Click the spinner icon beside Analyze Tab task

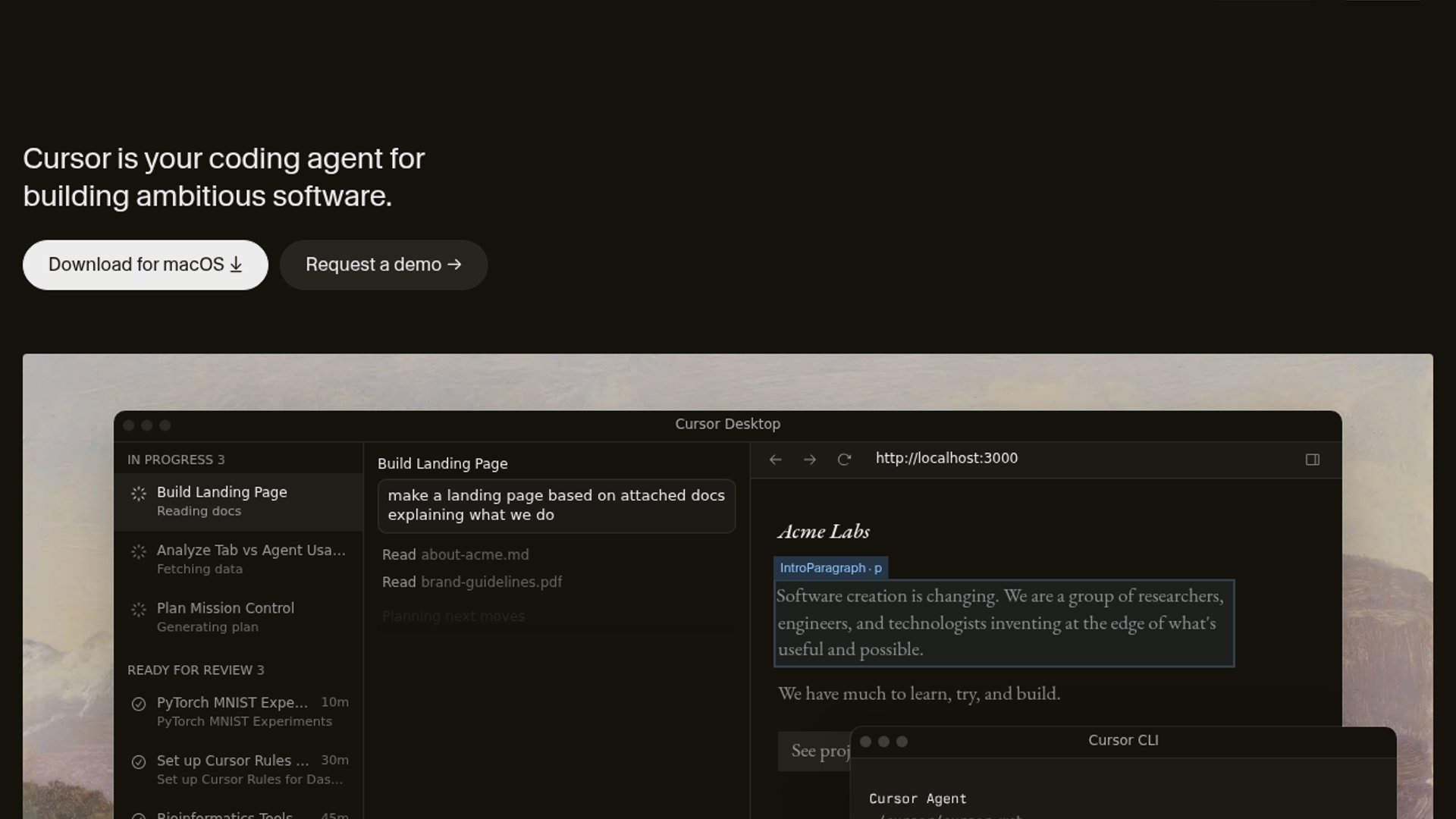139,552
